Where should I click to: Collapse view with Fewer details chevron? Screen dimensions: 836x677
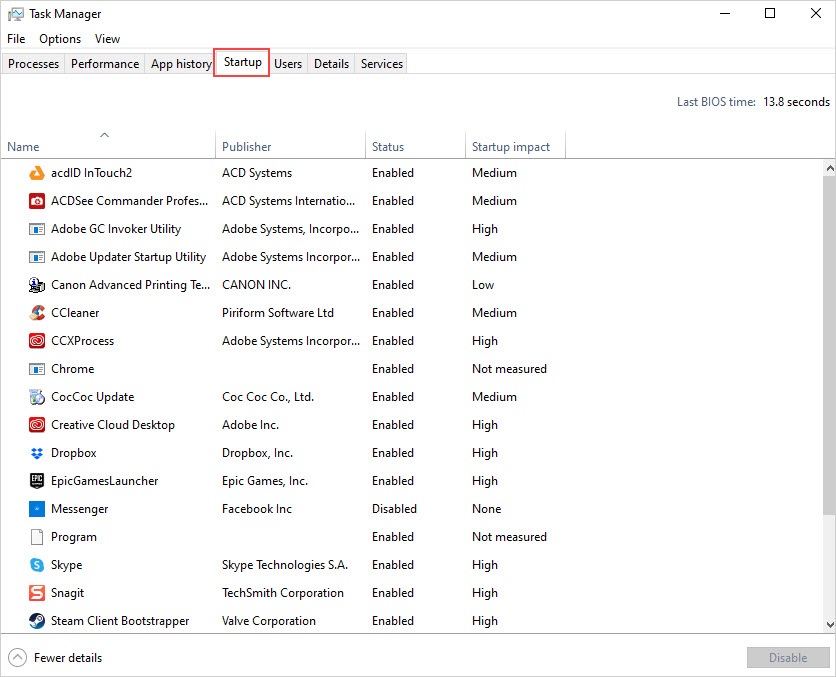coord(18,657)
